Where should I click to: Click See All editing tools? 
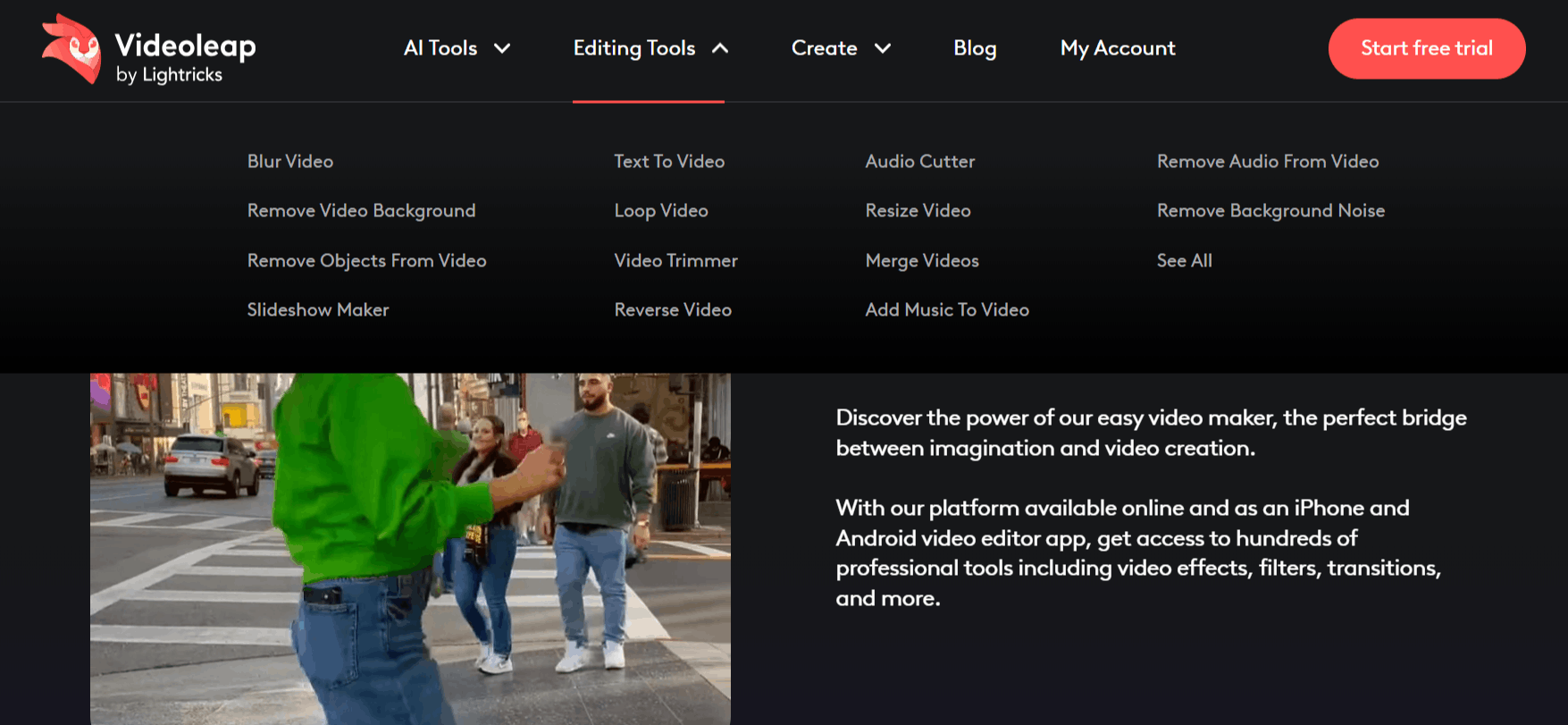[x=1185, y=261]
